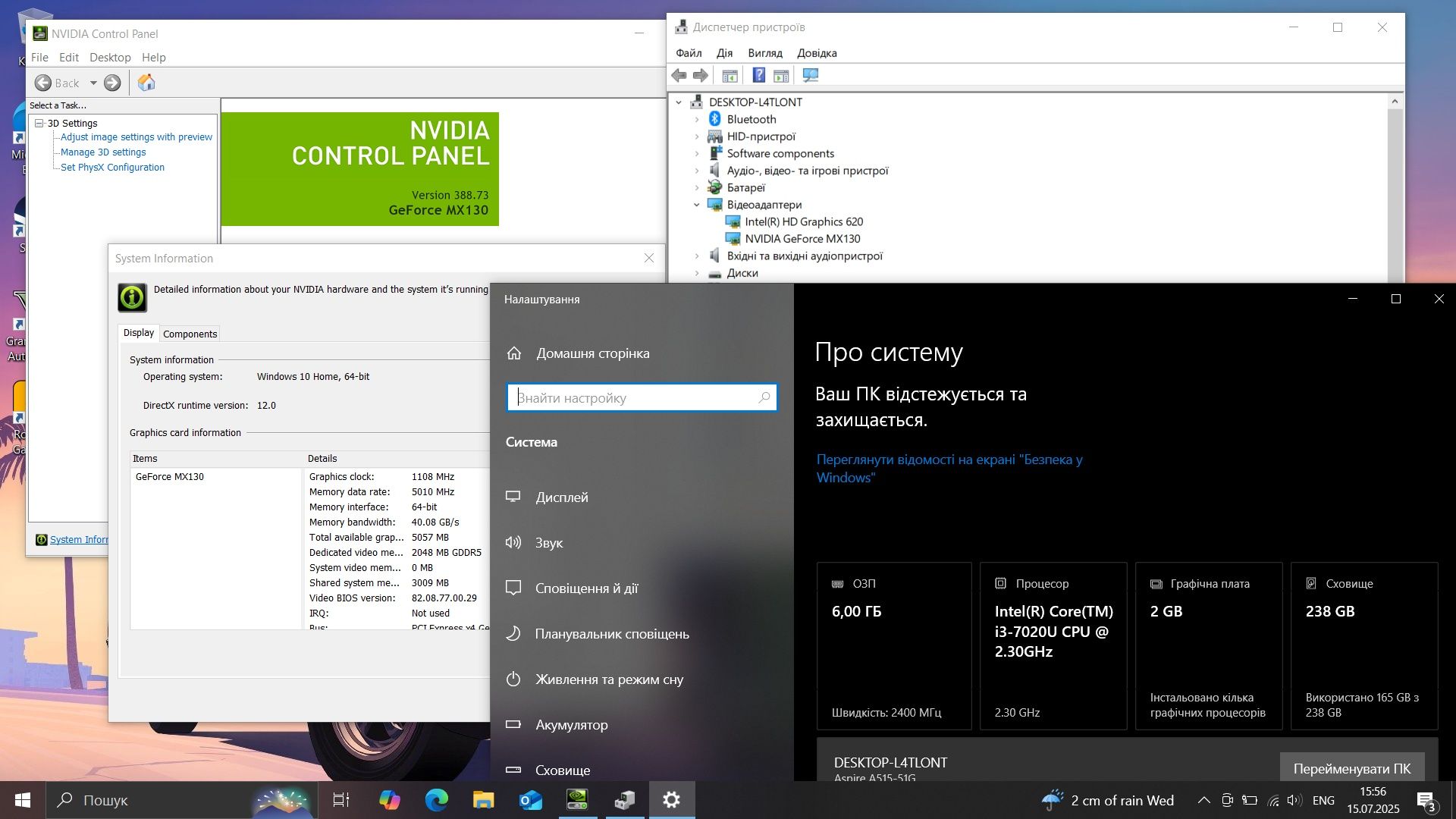The height and width of the screenshot is (819, 1456).
Task: Click the Home icon in NVIDIA Control Panel
Action: [x=146, y=83]
